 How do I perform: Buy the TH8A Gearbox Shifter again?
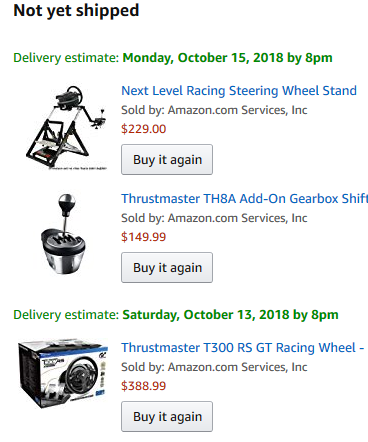pyautogui.click(x=167, y=267)
